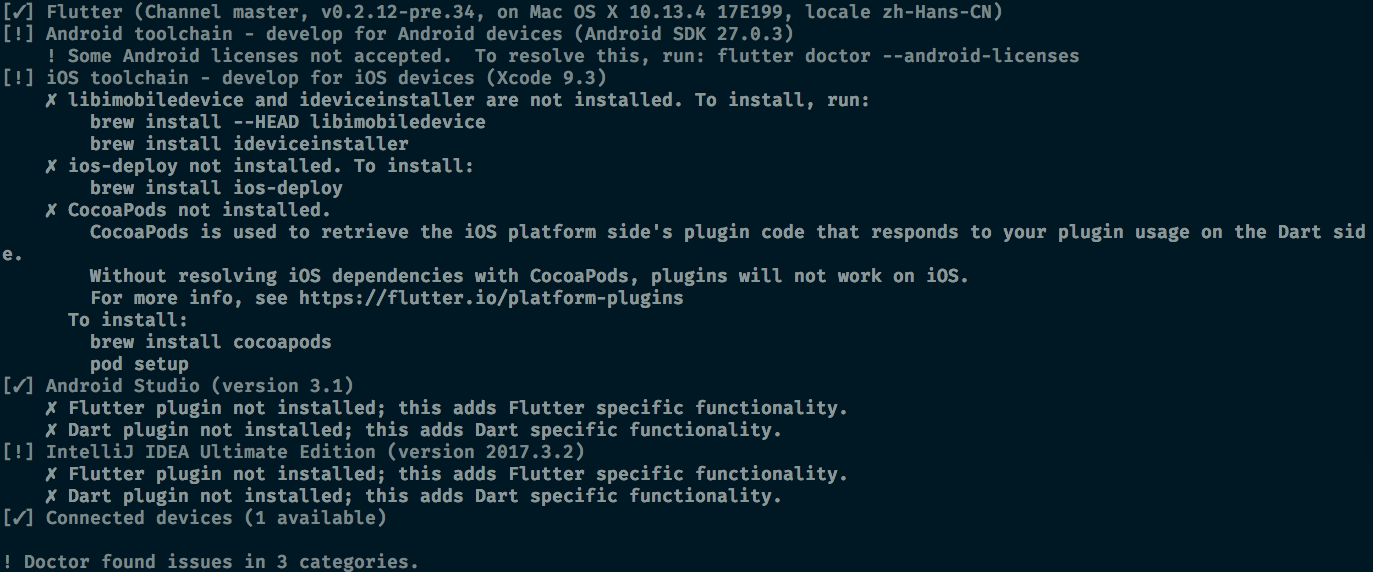This screenshot has height=572, width=1373.
Task: Click the warning status beside IntelliJ IDEA Ultimate
Action: tap(18, 452)
